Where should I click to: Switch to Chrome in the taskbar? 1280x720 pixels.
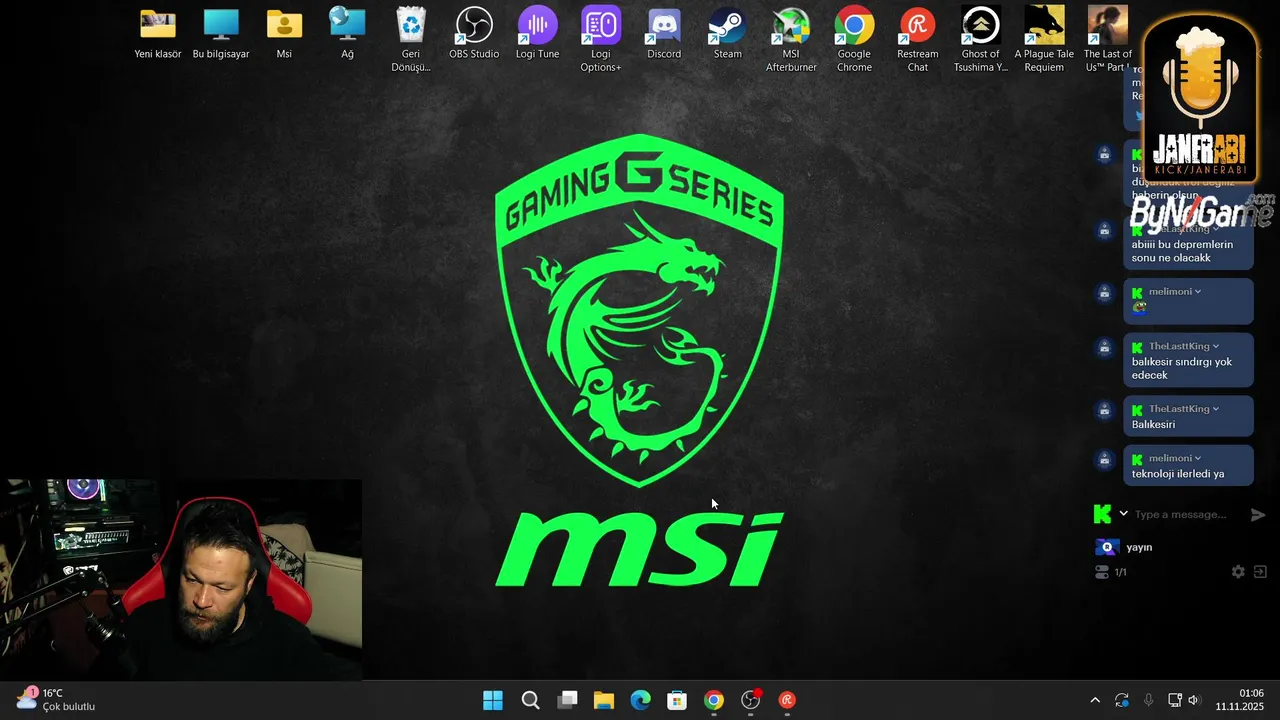tap(714, 700)
